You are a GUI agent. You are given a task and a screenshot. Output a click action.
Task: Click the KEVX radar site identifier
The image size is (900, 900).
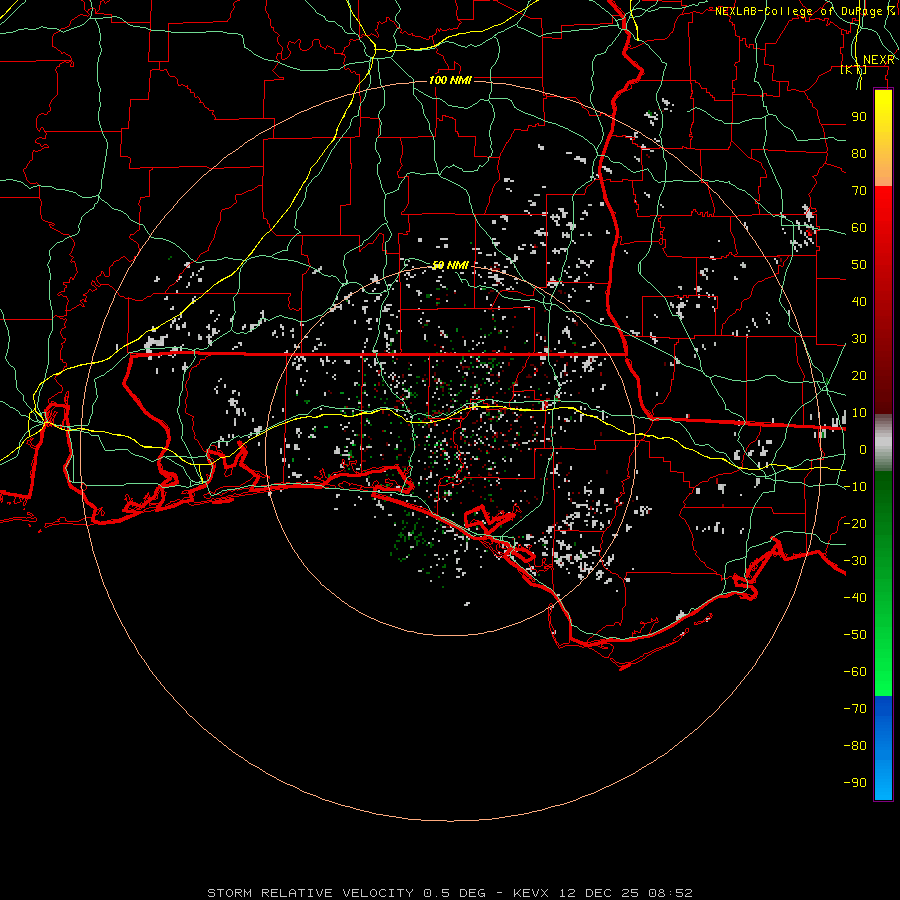531,893
